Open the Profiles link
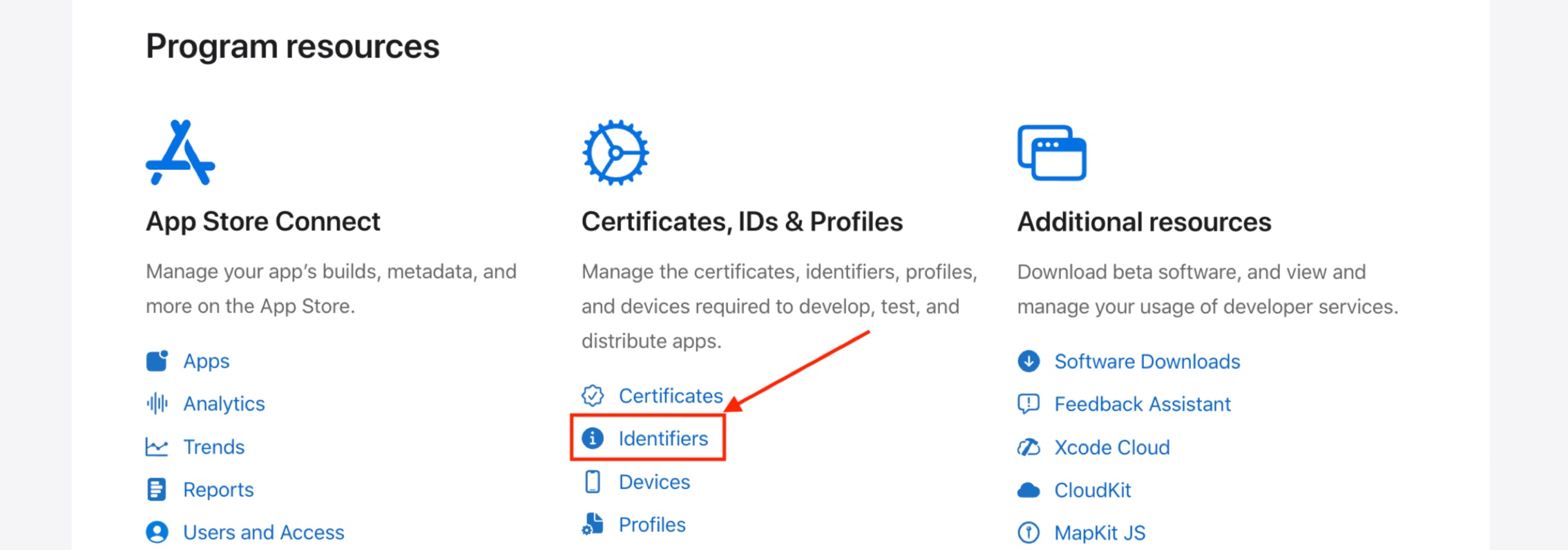The height and width of the screenshot is (550, 1568). [652, 525]
